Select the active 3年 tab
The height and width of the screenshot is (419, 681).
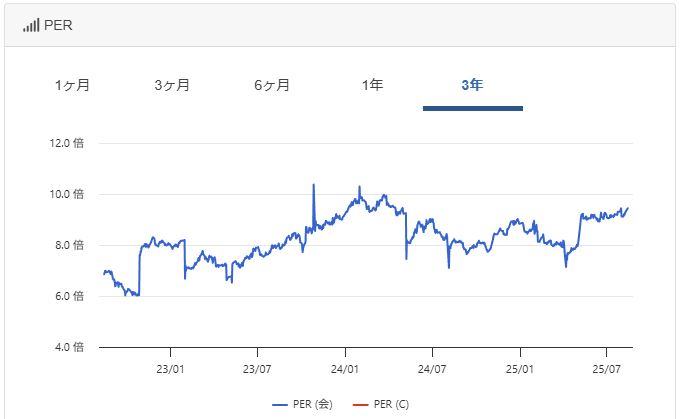[x=473, y=85]
